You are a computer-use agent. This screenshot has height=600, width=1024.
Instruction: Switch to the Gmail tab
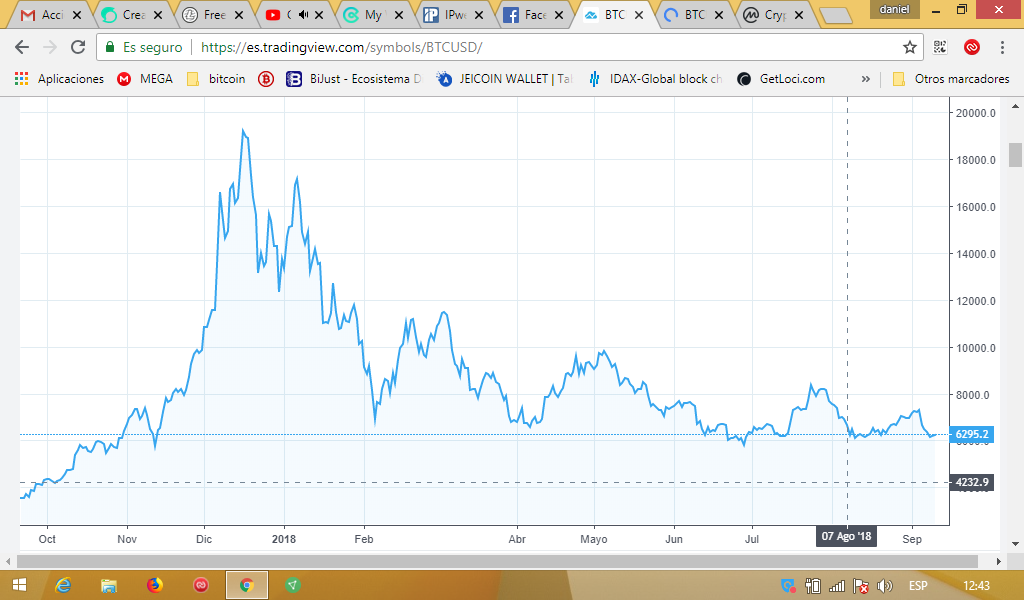[x=52, y=14]
